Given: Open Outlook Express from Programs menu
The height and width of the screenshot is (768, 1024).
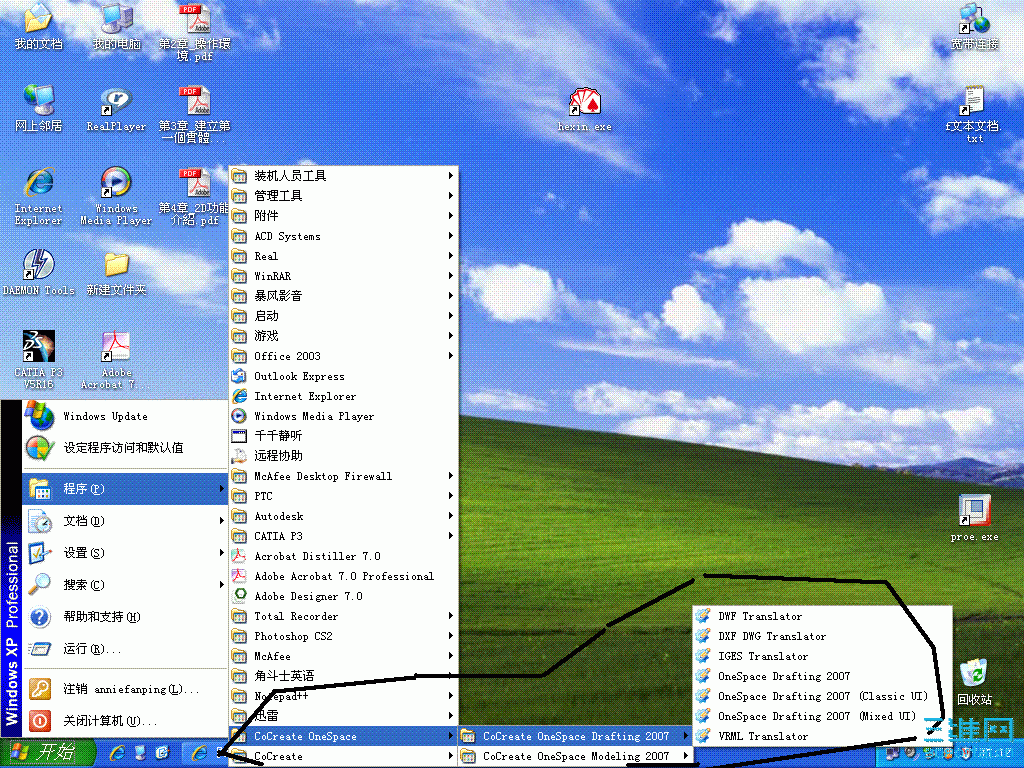Looking at the screenshot, I should pos(295,375).
